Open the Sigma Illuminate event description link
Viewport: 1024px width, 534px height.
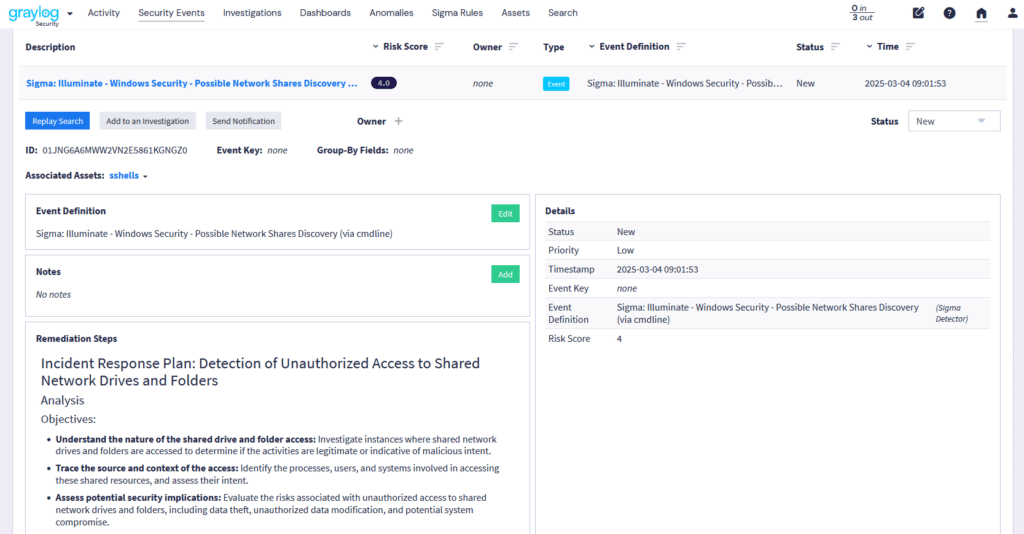191,84
